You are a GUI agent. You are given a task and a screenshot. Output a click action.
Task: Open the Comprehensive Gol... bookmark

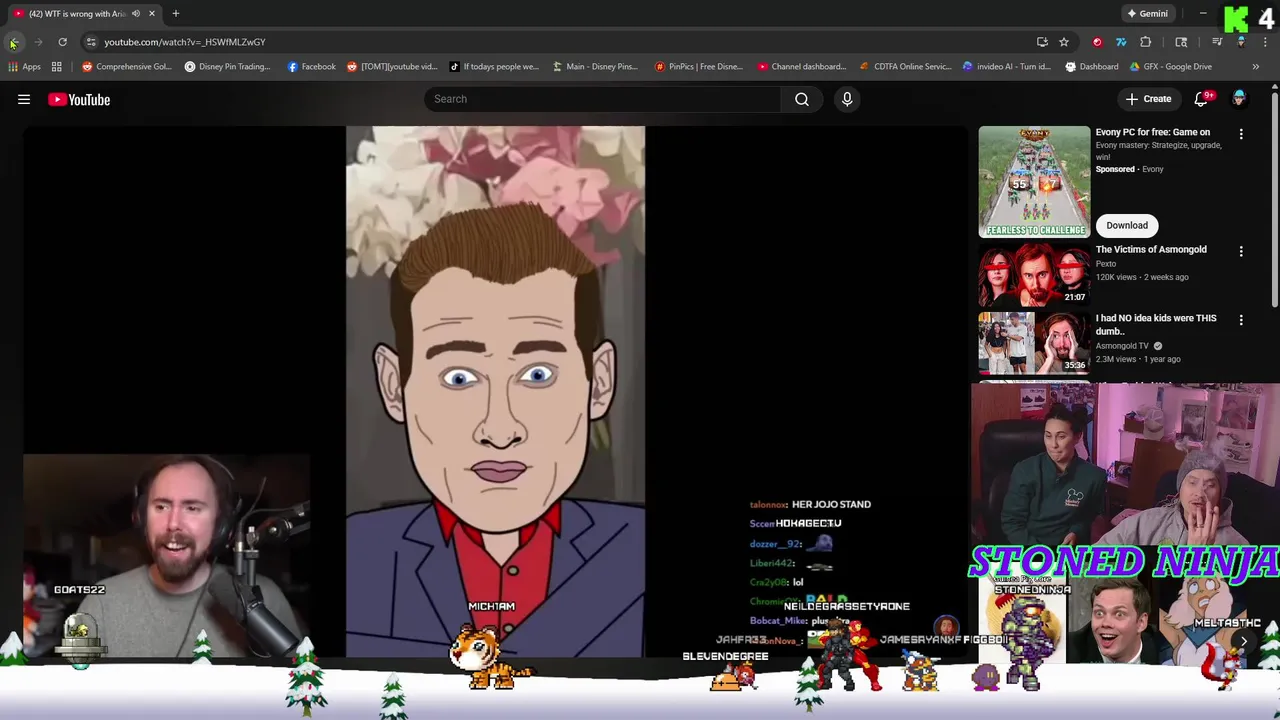pos(127,67)
